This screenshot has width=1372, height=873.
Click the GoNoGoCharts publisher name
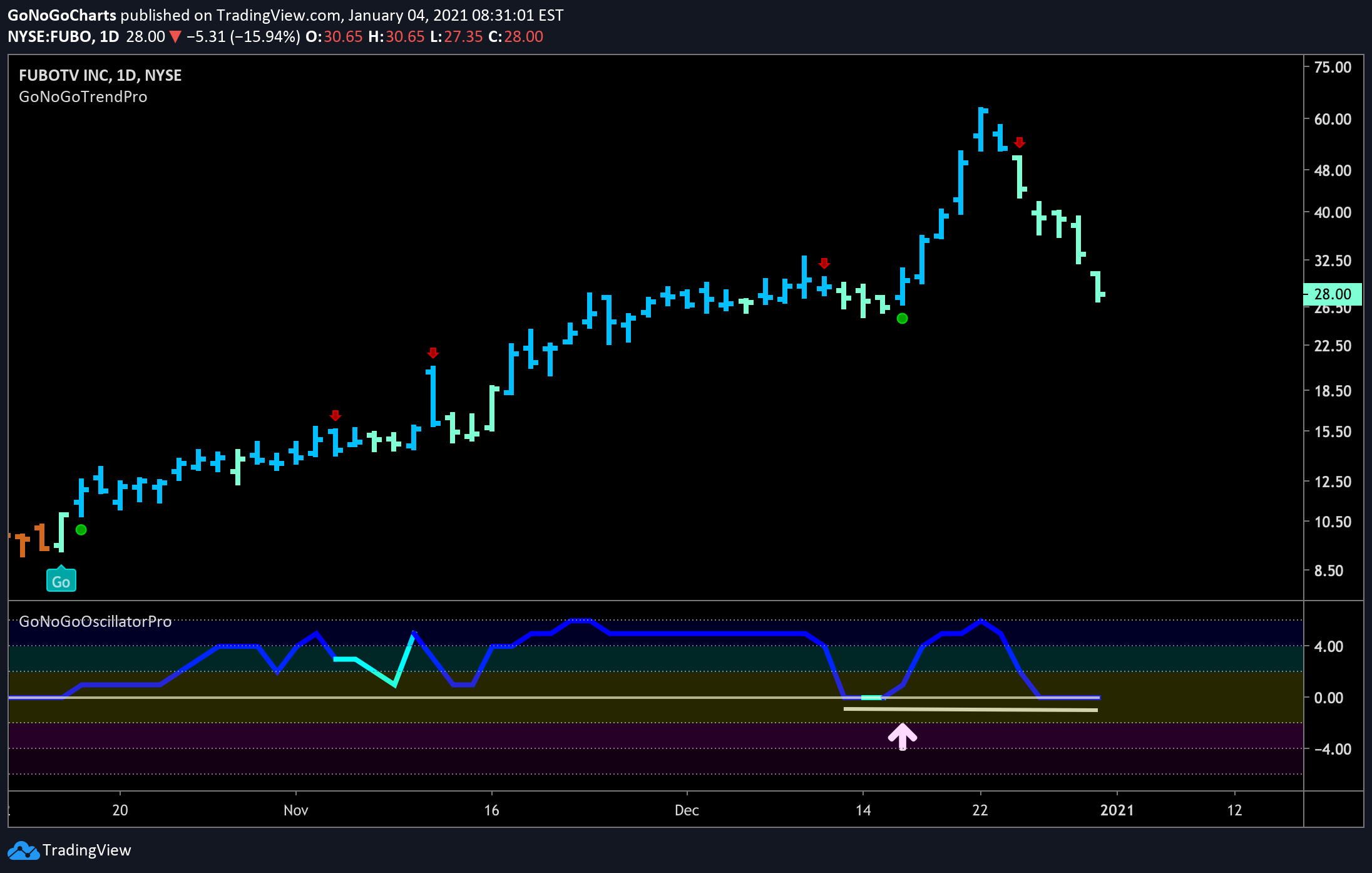click(61, 15)
